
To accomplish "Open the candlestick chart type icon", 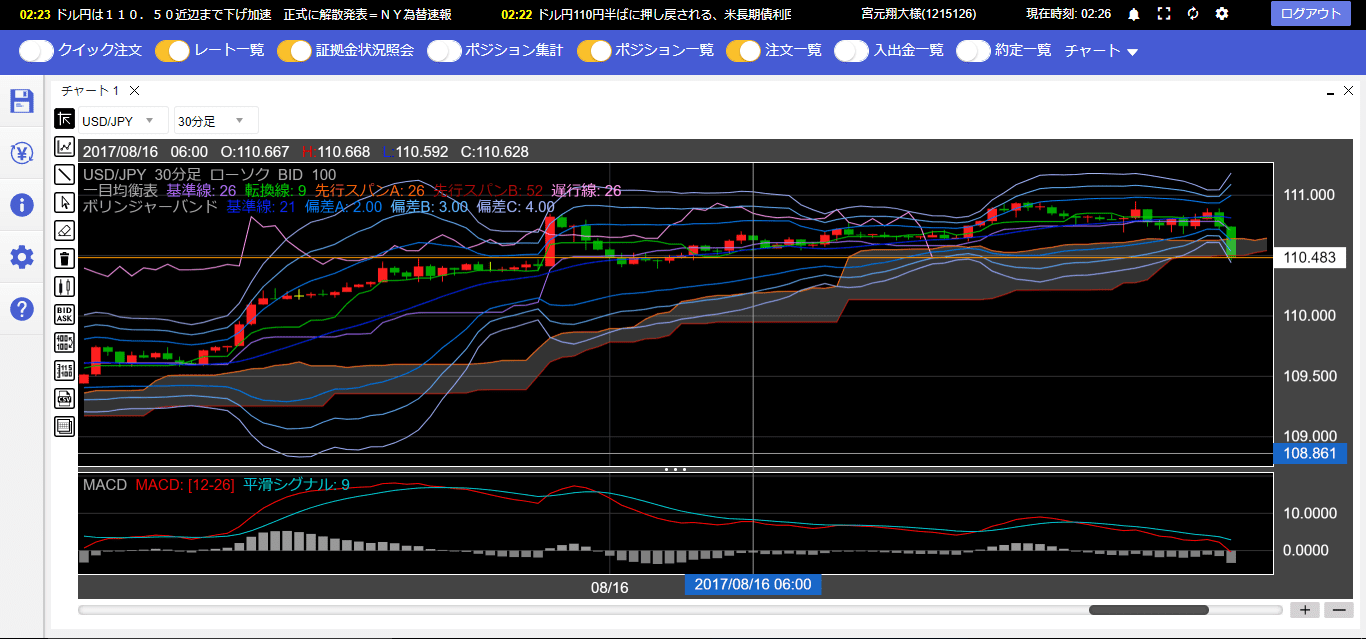I will 65,286.
